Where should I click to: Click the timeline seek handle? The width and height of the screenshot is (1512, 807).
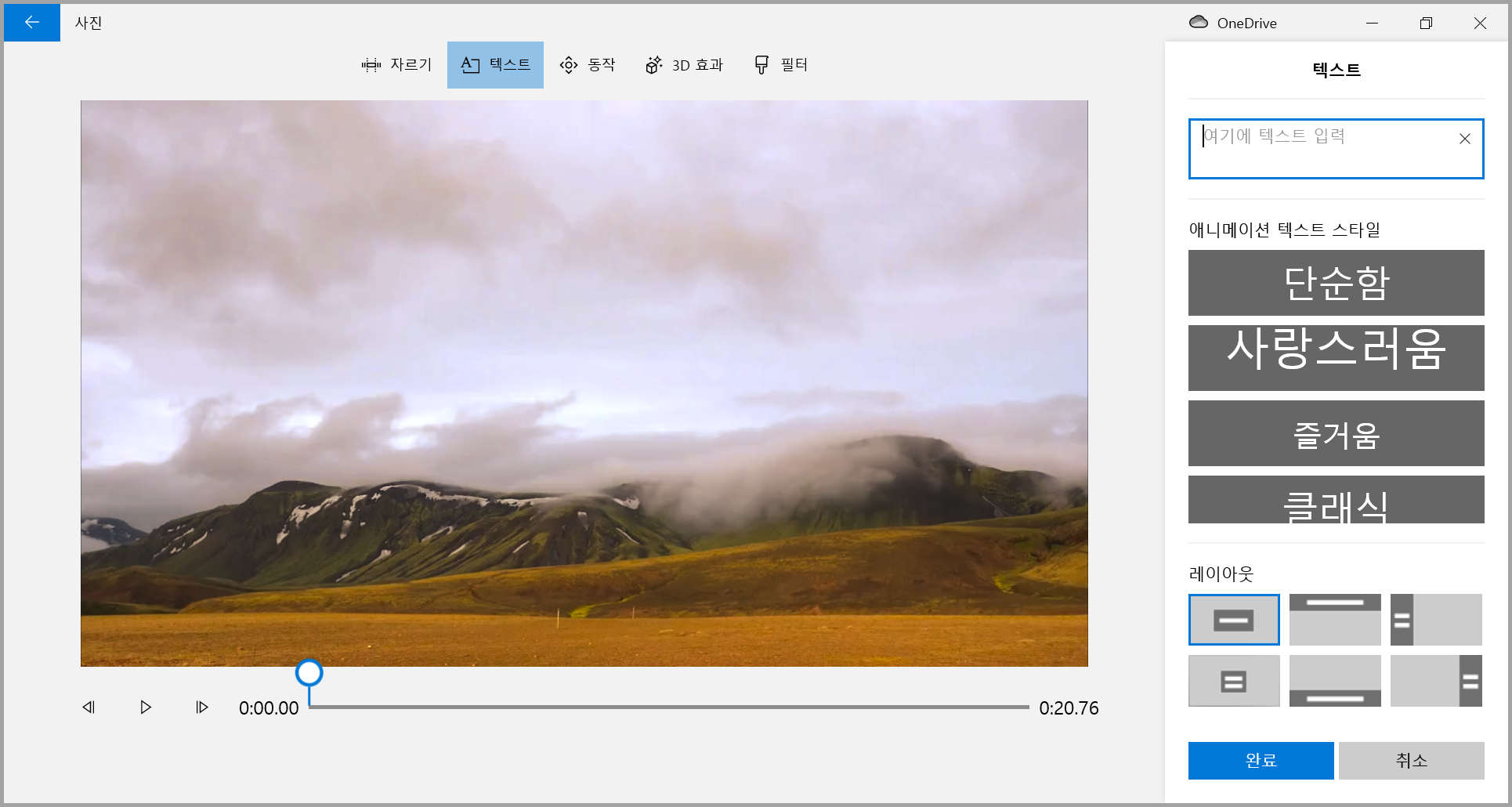point(309,673)
